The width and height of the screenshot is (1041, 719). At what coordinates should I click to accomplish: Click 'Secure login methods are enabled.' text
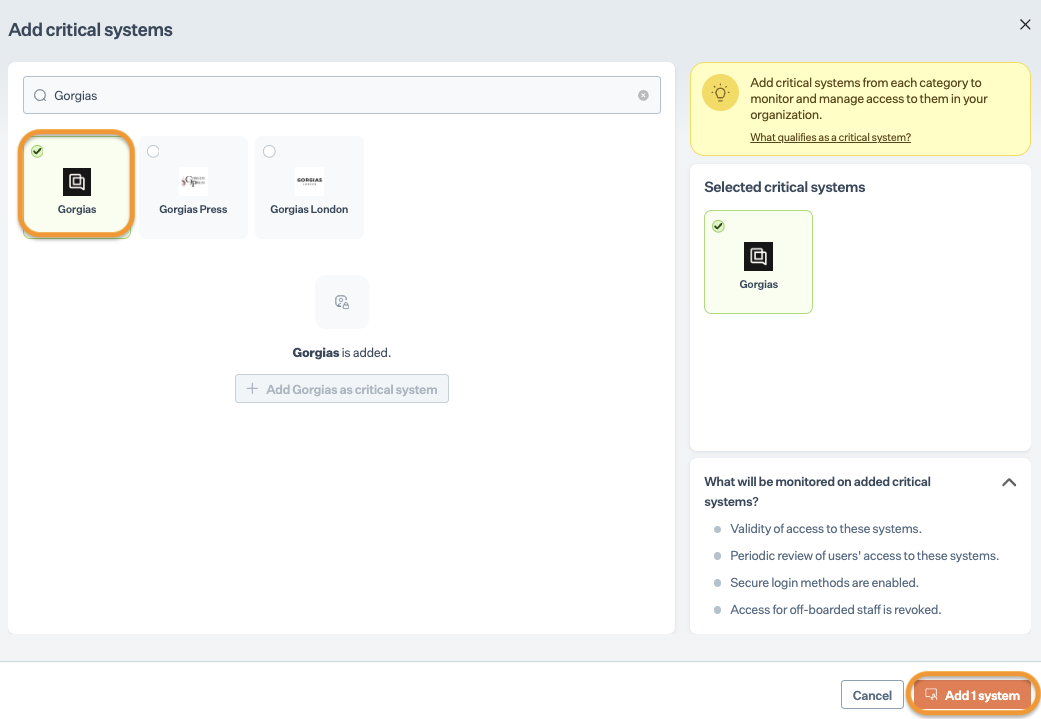tap(825, 583)
